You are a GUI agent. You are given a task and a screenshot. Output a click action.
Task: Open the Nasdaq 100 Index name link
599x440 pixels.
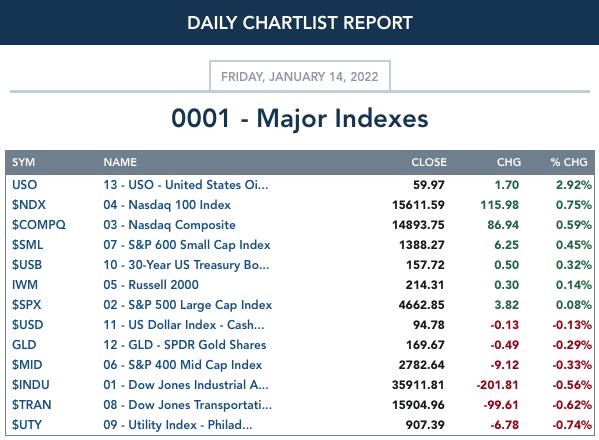(167, 205)
